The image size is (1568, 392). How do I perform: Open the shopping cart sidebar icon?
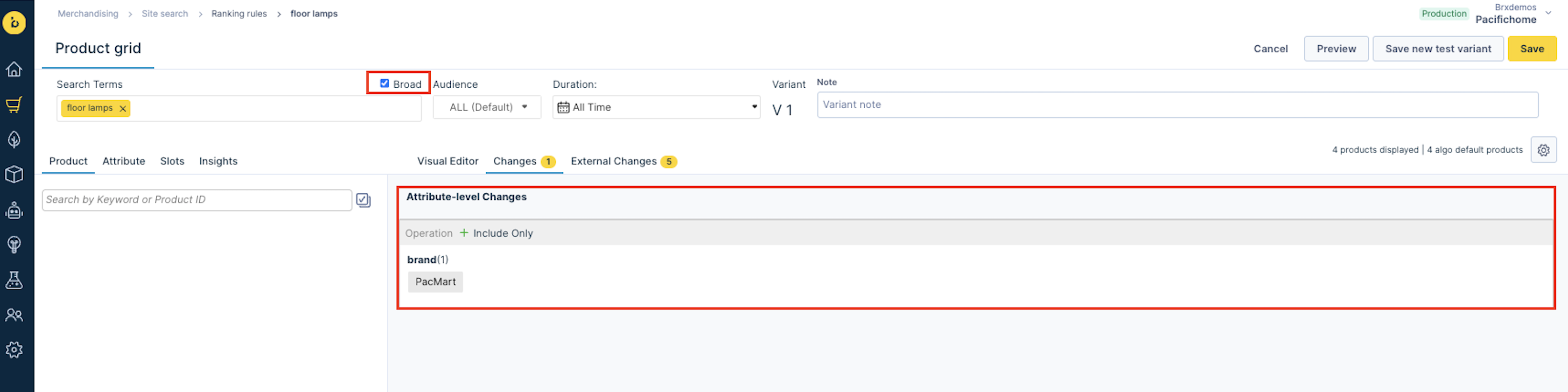point(14,105)
